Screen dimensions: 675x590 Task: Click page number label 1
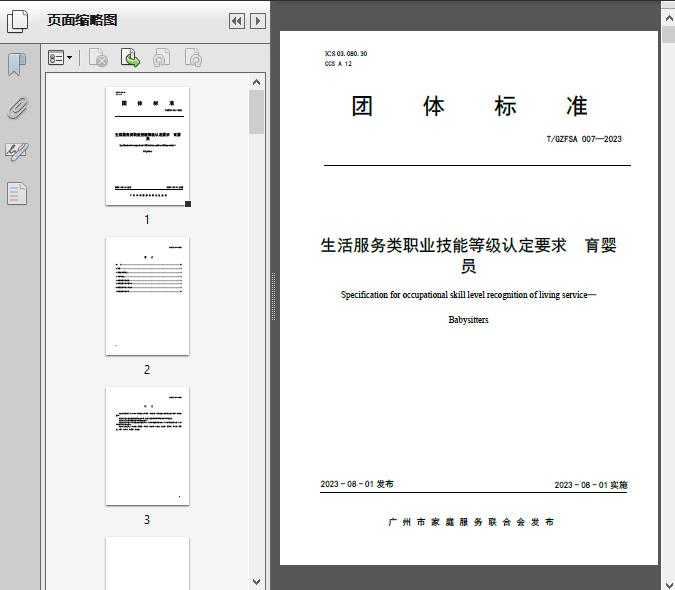147,219
